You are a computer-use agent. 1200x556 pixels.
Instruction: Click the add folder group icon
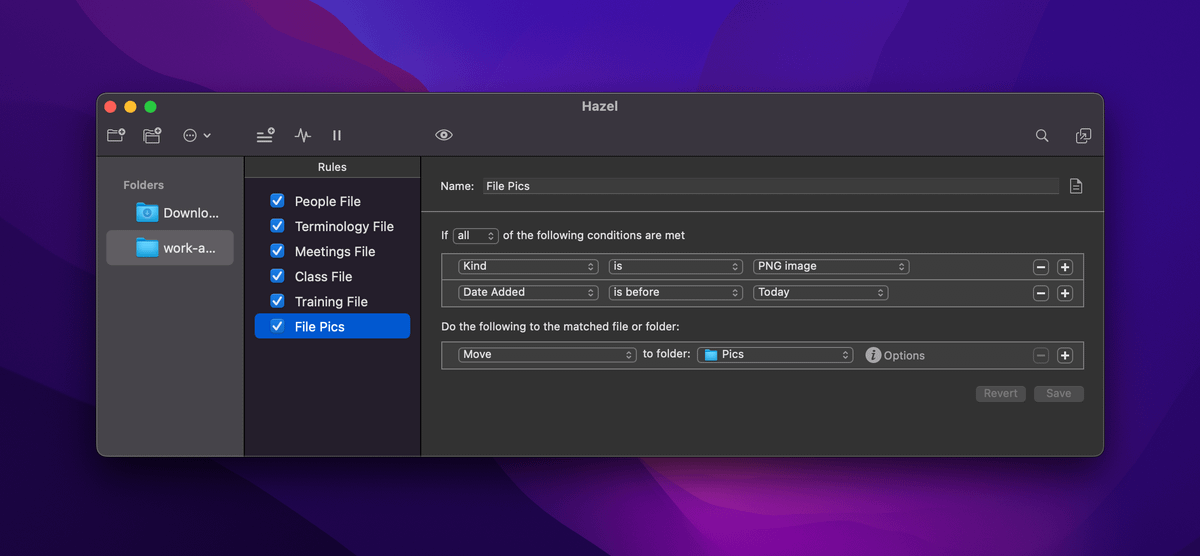152,135
